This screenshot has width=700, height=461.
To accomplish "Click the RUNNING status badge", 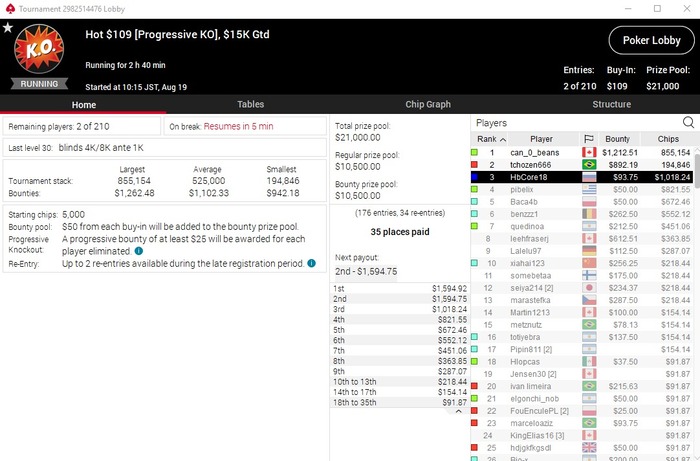I will tap(39, 84).
